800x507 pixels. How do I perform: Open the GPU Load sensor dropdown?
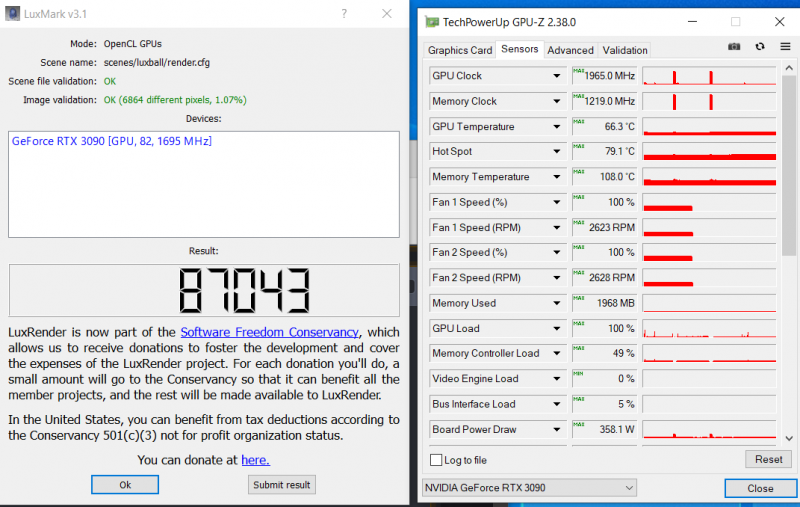[557, 328]
